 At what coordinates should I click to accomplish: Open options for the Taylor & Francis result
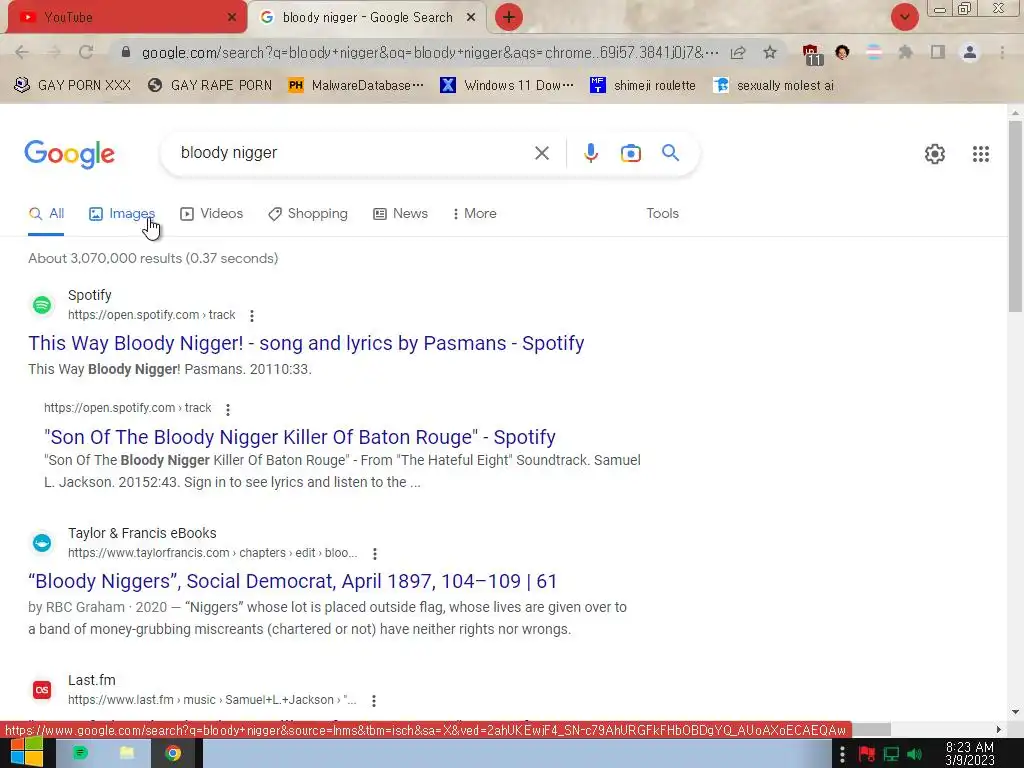click(x=374, y=554)
